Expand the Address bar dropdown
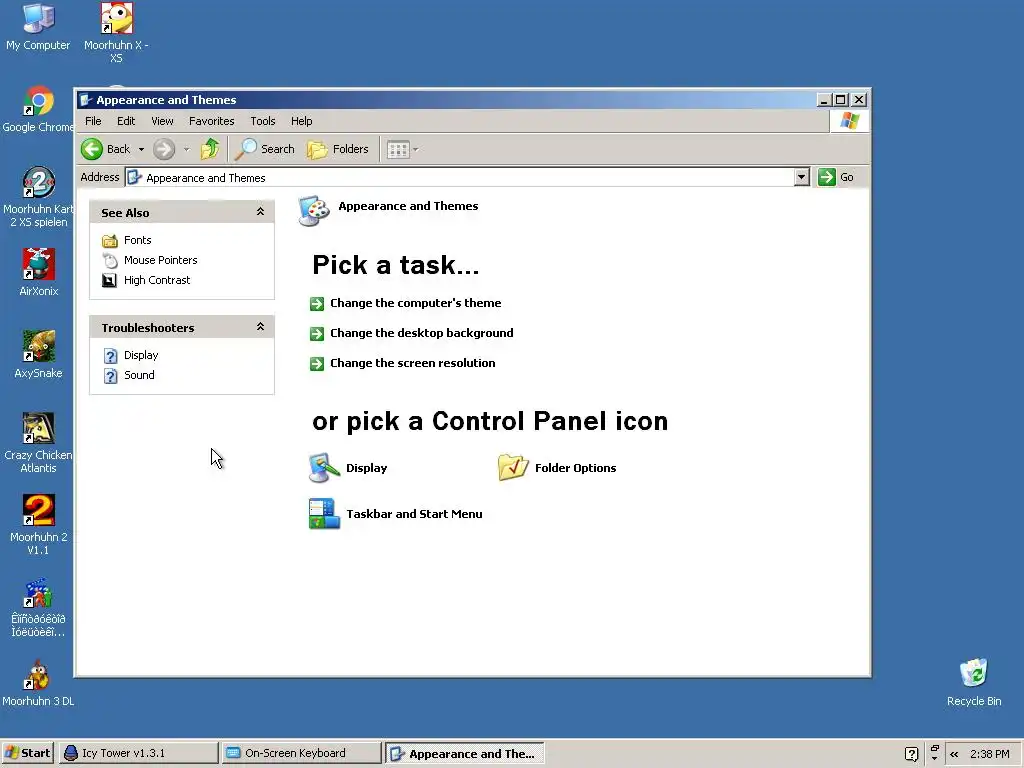This screenshot has height=768, width=1024. [801, 177]
